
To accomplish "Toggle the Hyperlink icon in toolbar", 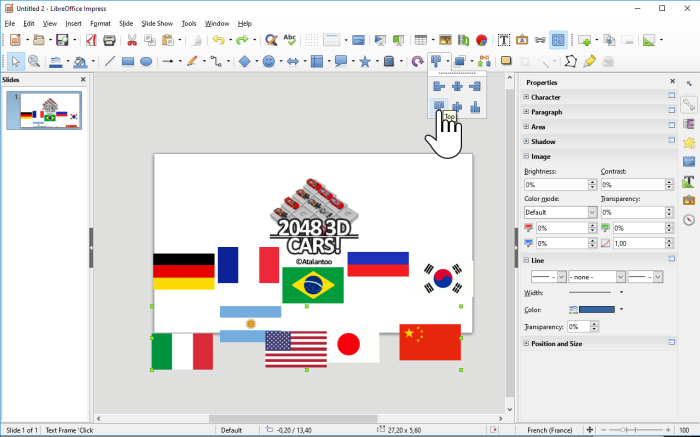I will tap(540, 40).
